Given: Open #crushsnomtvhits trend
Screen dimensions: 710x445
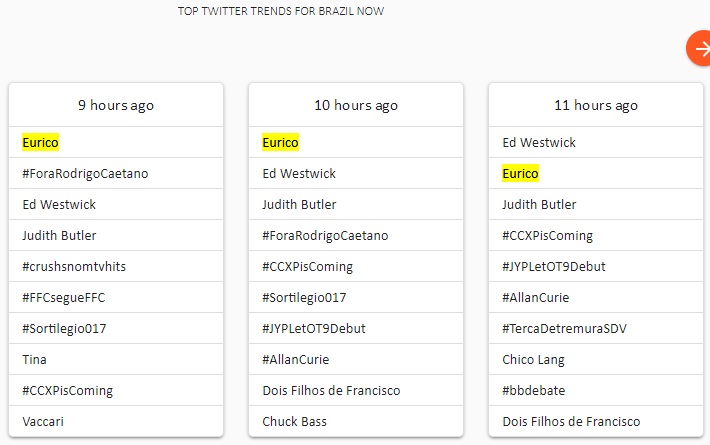Looking at the screenshot, I should click(74, 267).
